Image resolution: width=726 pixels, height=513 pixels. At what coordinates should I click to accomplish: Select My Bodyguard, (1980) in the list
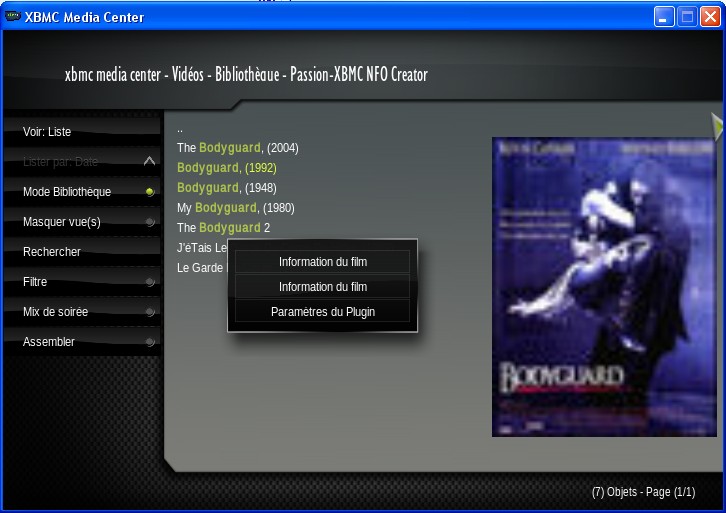[235, 208]
